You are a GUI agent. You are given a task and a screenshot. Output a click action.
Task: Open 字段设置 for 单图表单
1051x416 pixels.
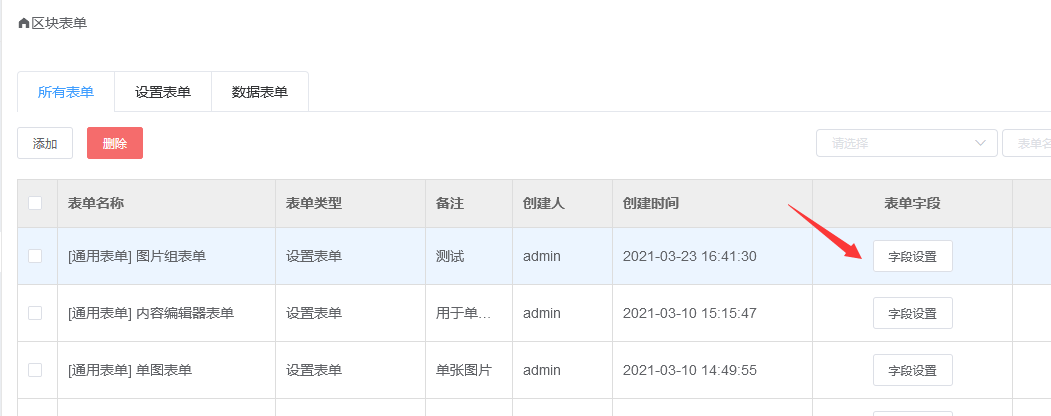(912, 370)
